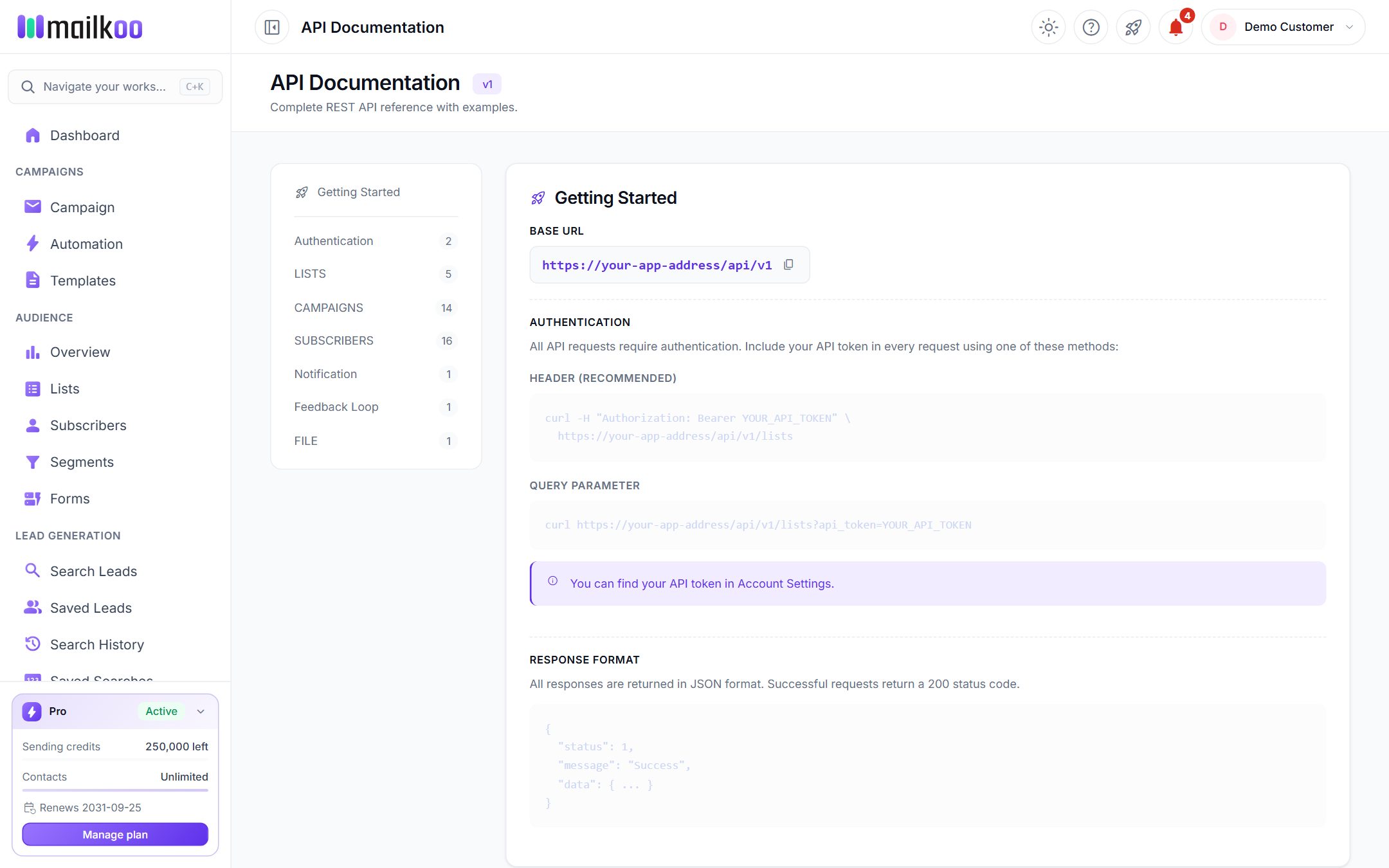This screenshot has height=868, width=1389.
Task: Open notifications bell with 4 badge
Action: [1176, 27]
